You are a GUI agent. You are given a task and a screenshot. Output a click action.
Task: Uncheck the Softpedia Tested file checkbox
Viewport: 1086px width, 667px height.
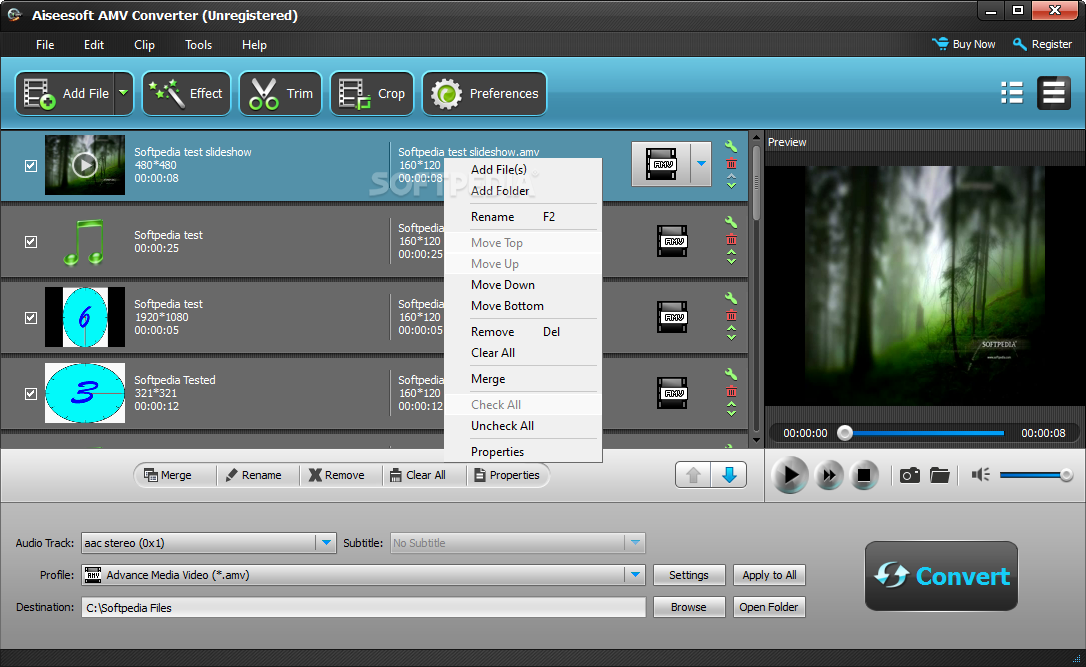click(31, 393)
